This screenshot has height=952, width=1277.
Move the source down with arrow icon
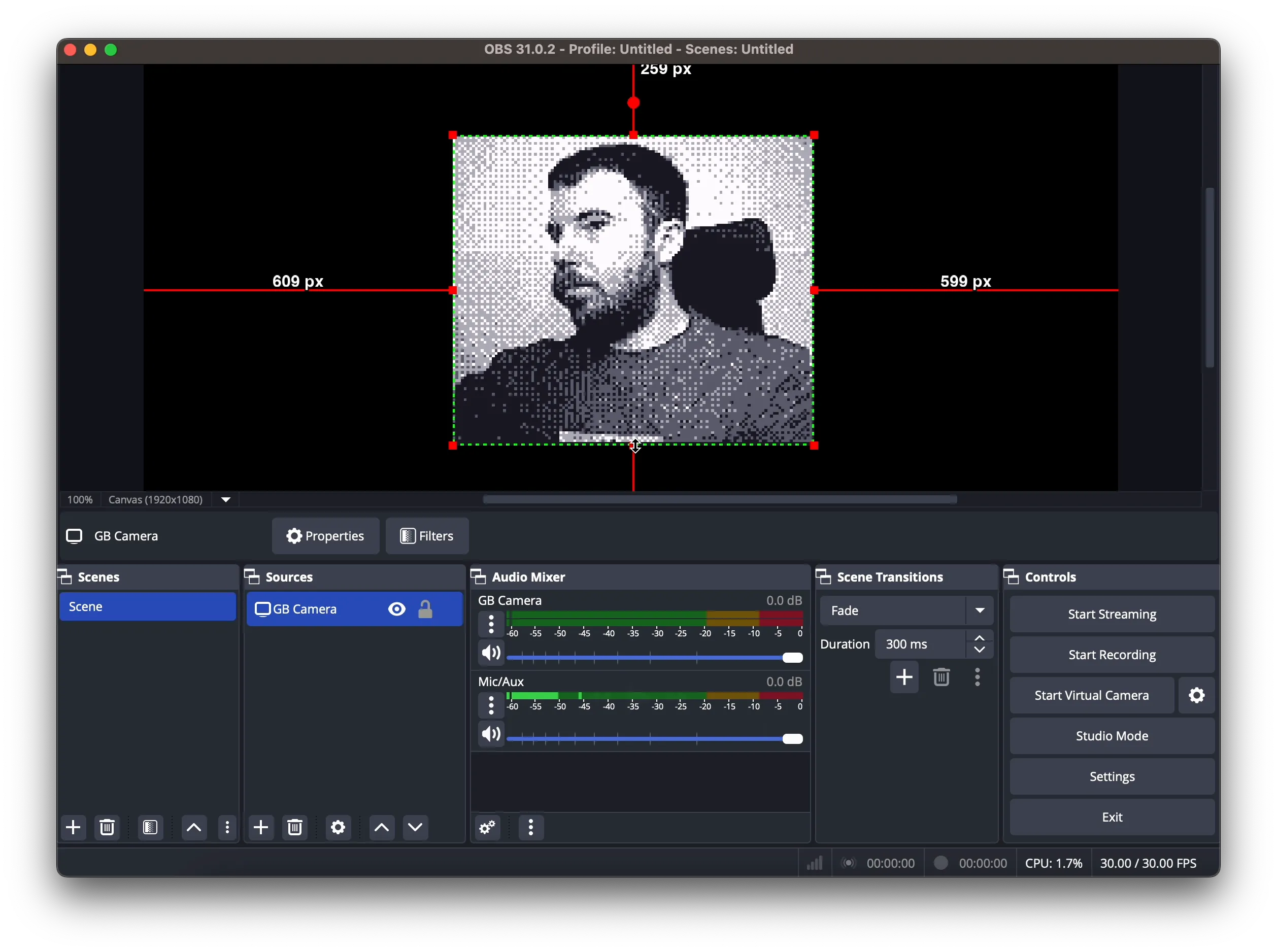click(416, 828)
